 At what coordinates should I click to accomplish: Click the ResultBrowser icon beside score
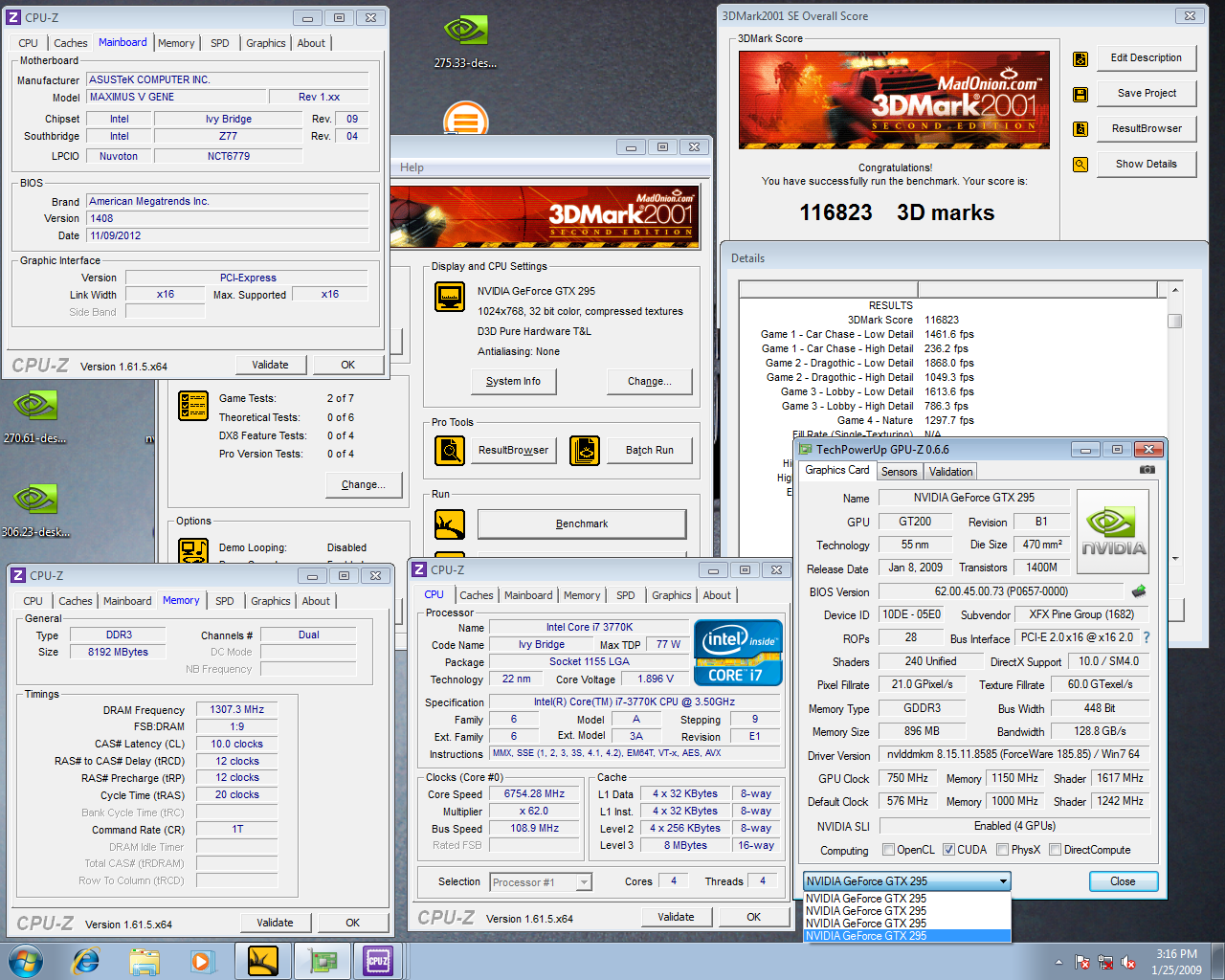coord(1080,129)
